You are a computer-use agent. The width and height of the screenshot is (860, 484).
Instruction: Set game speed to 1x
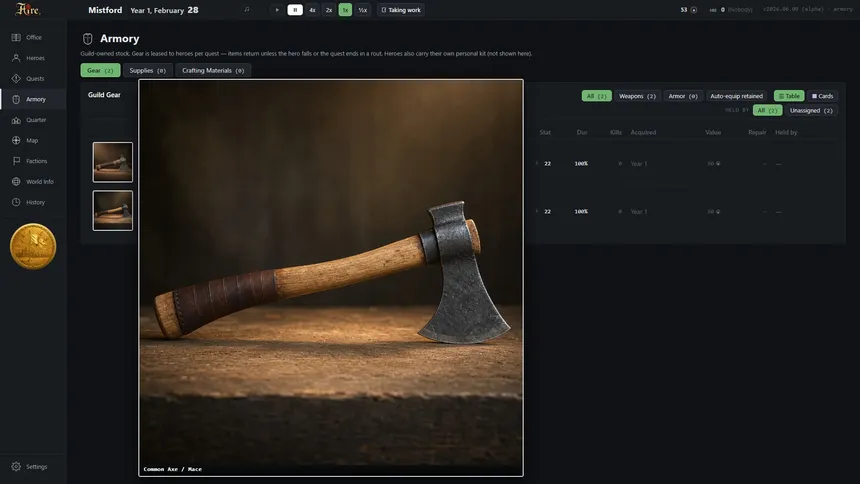345,10
